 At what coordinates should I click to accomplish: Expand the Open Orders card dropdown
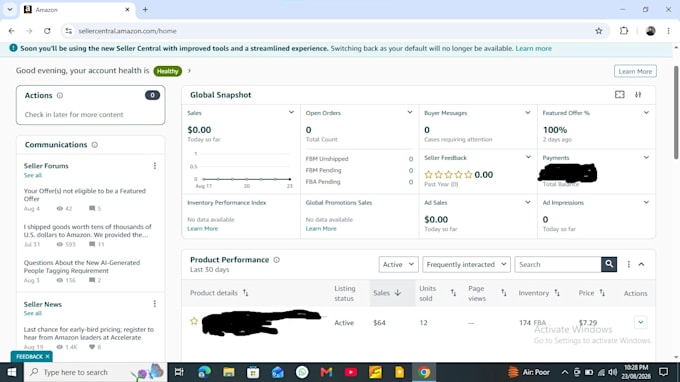[409, 113]
